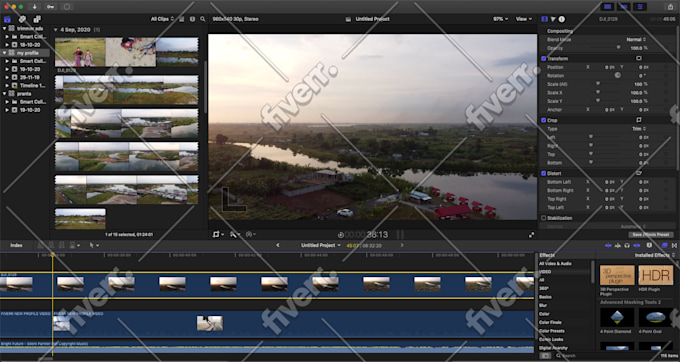This screenshot has width=680, height=362.
Task: Select the DJI_0129 clip in browser
Action: point(126,52)
